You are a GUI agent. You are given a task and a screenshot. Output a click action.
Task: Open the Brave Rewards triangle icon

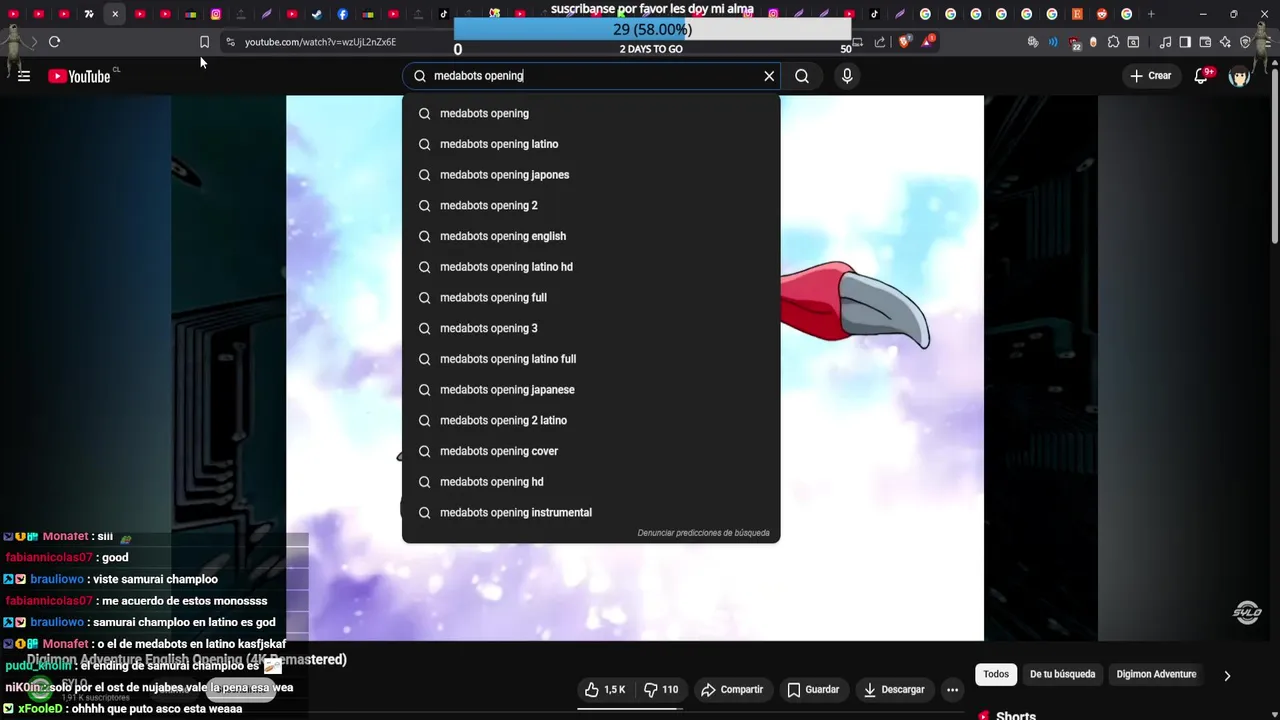point(927,42)
